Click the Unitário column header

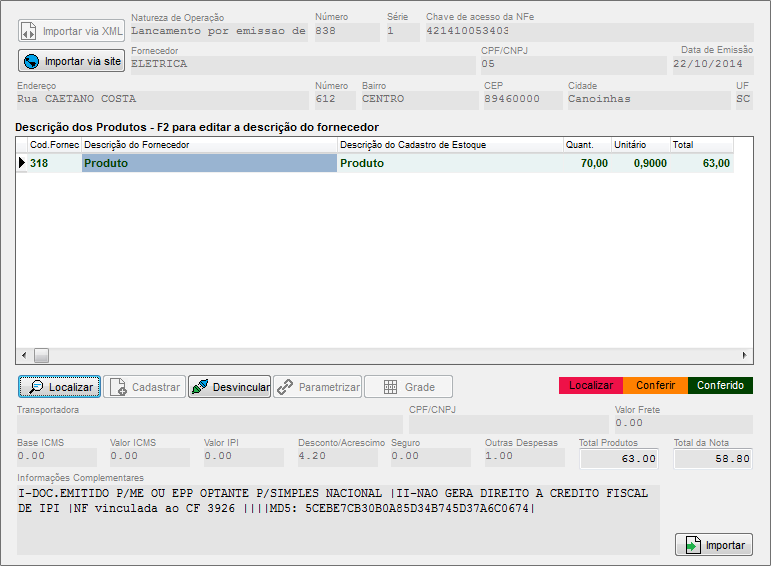[x=641, y=145]
